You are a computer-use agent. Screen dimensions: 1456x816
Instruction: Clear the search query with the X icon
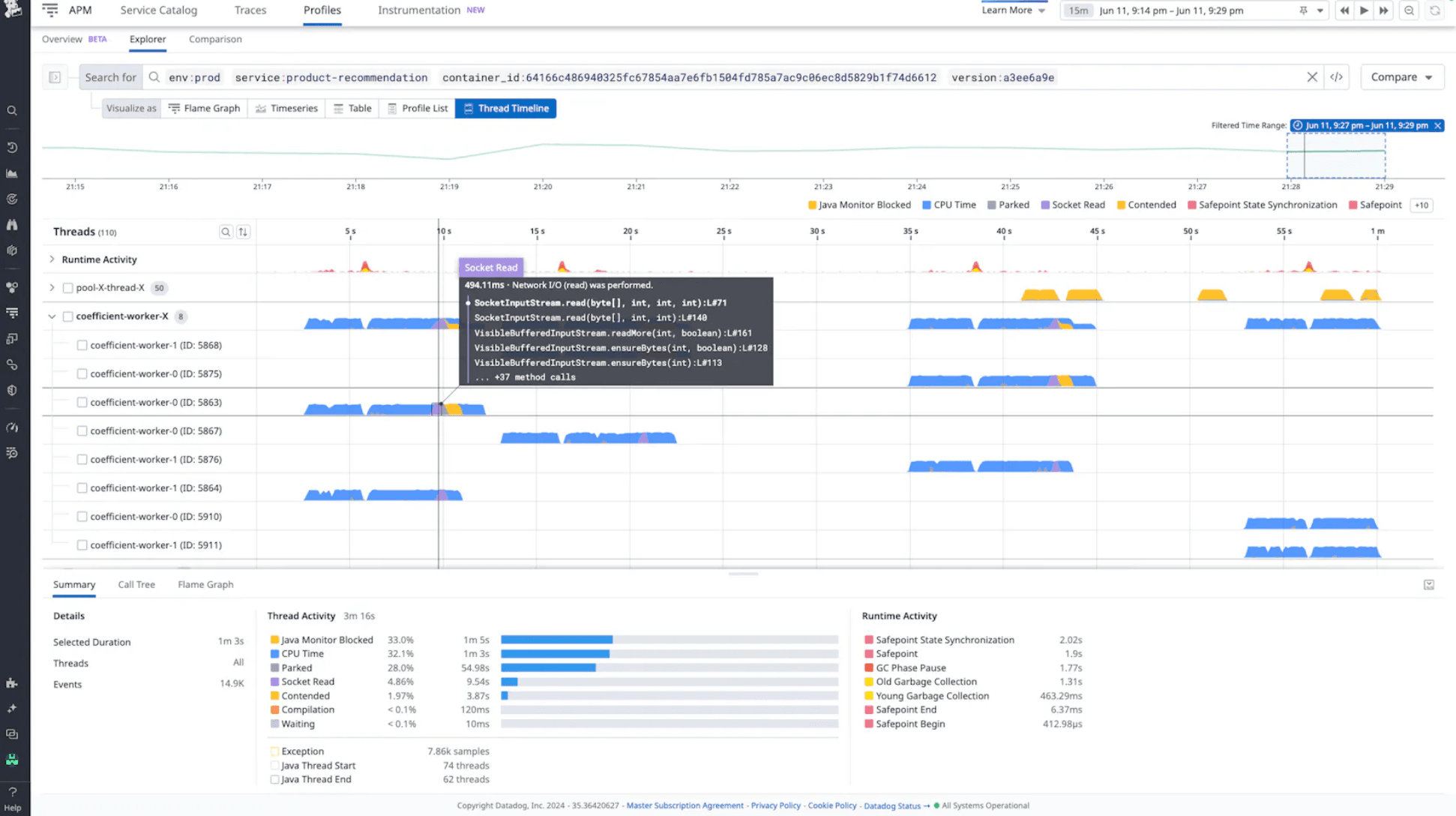point(1312,77)
